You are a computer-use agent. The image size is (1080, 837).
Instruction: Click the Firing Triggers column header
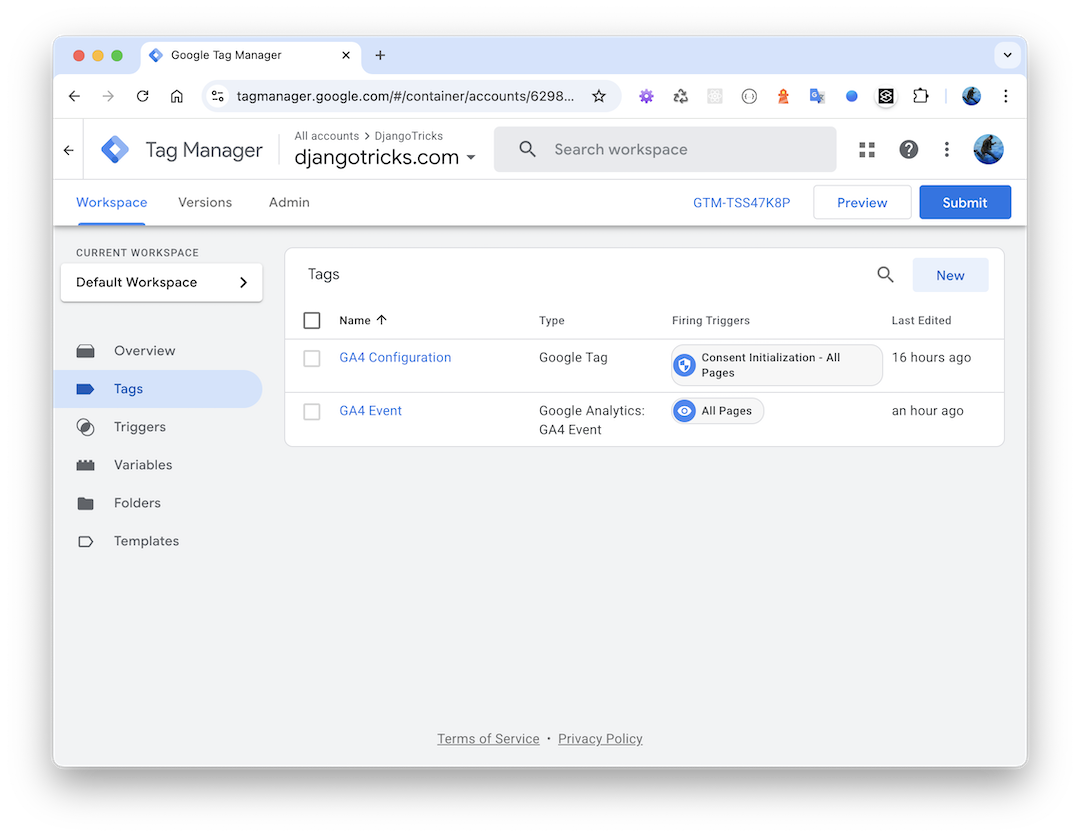[x=711, y=320]
